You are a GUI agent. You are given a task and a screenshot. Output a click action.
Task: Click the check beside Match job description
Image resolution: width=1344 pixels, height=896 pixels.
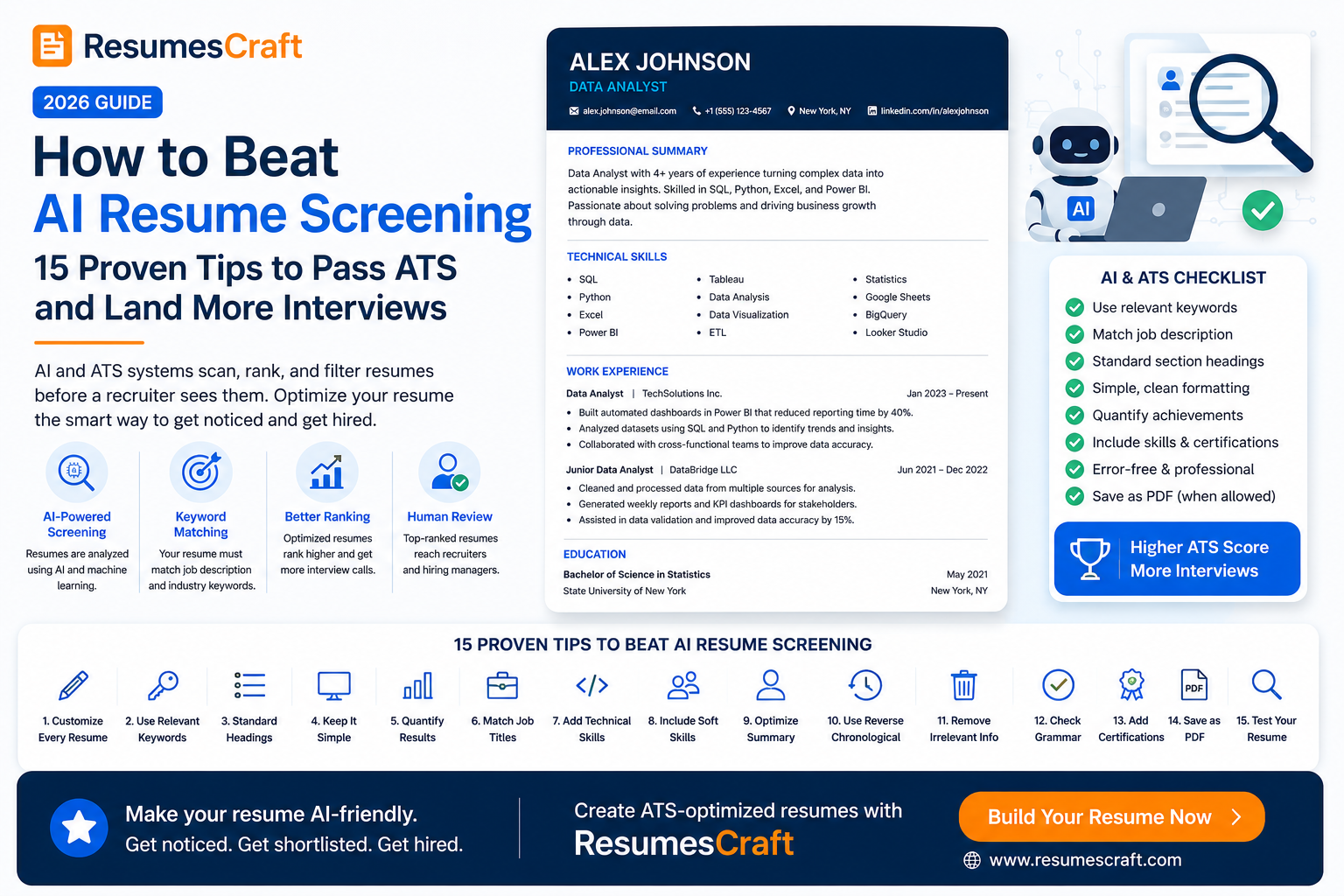coord(1074,334)
